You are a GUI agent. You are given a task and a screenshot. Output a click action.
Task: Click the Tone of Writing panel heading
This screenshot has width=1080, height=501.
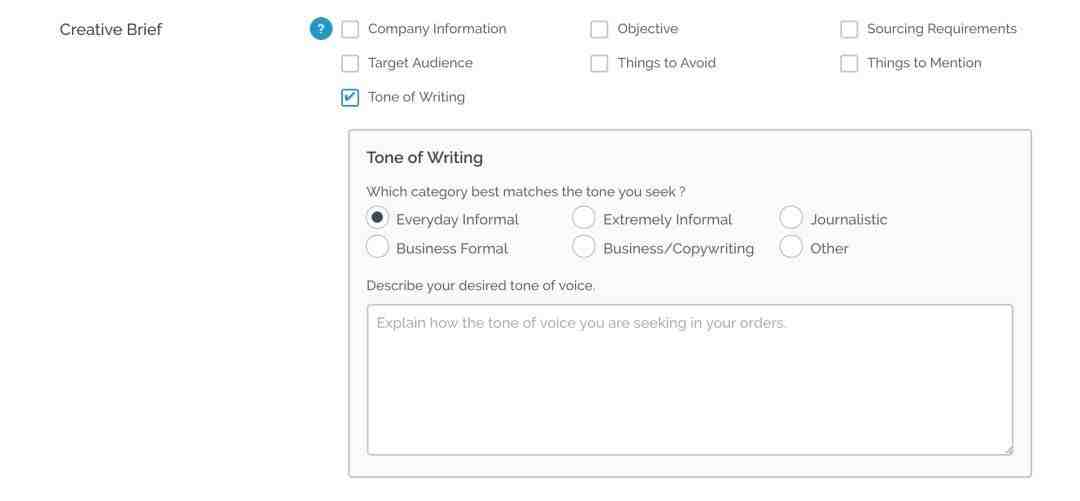424,158
